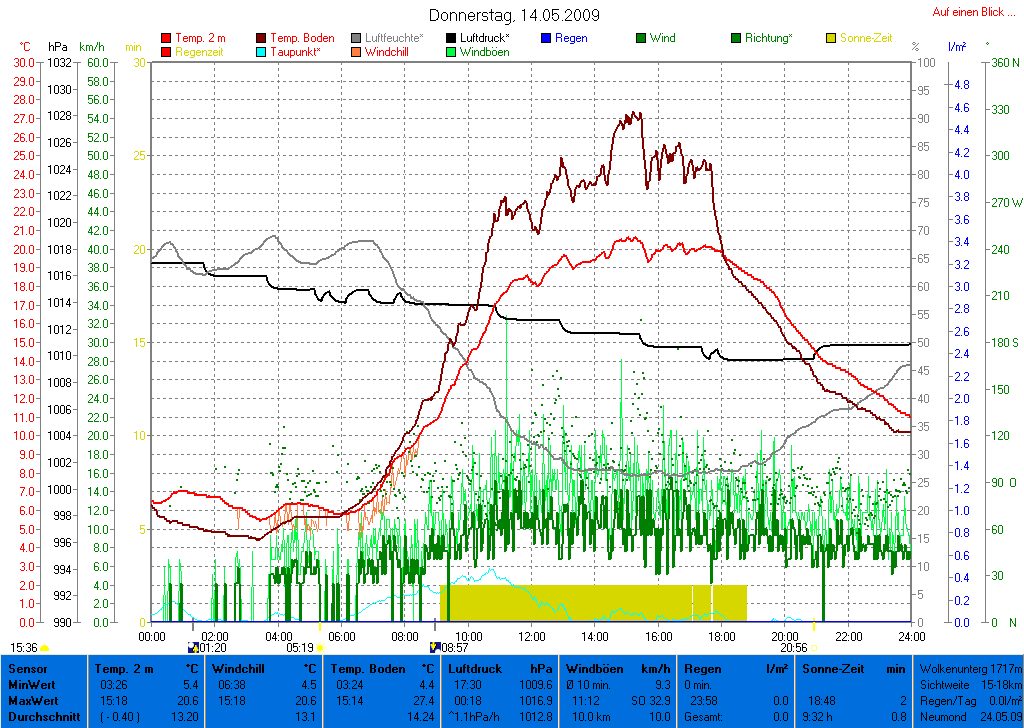Click the gray Luftfeuchte legend square
Image resolution: width=1024 pixels, height=728 pixels.
coord(357,39)
